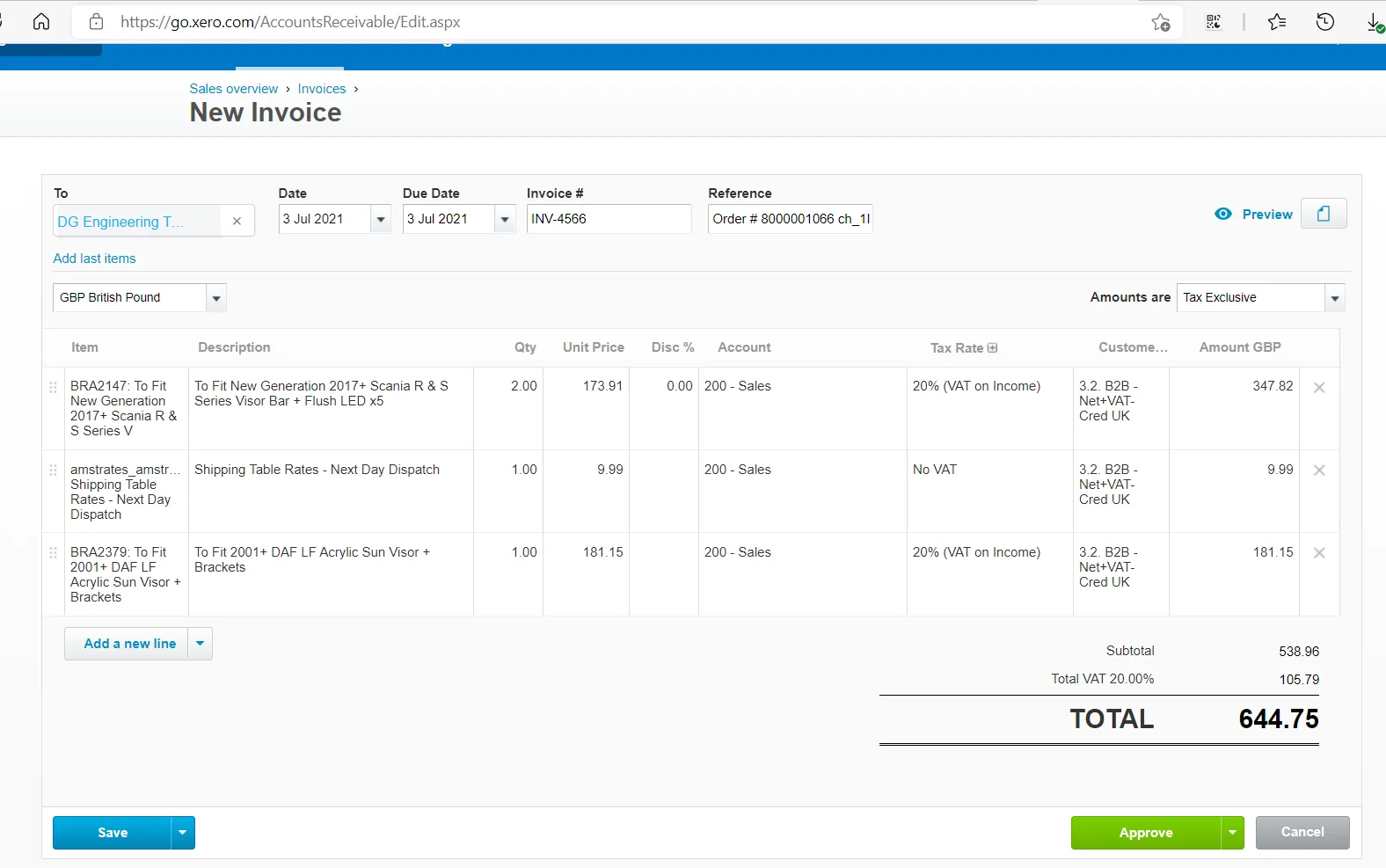
Task: Click Add a new line button
Action: point(127,644)
